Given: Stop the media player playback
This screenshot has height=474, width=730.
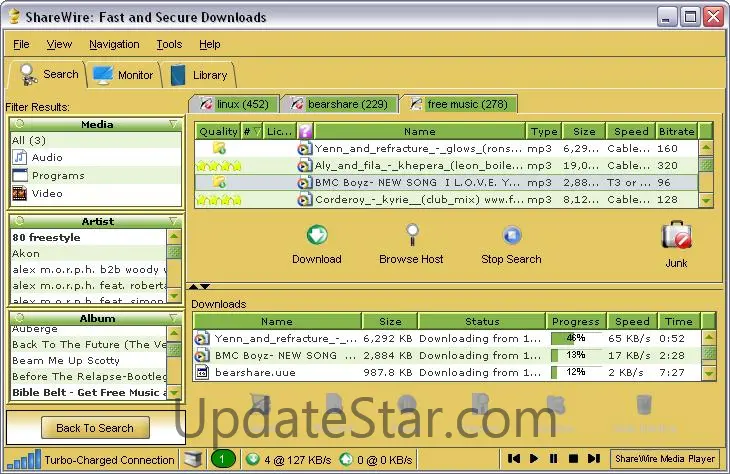Looking at the screenshot, I should [x=573, y=459].
